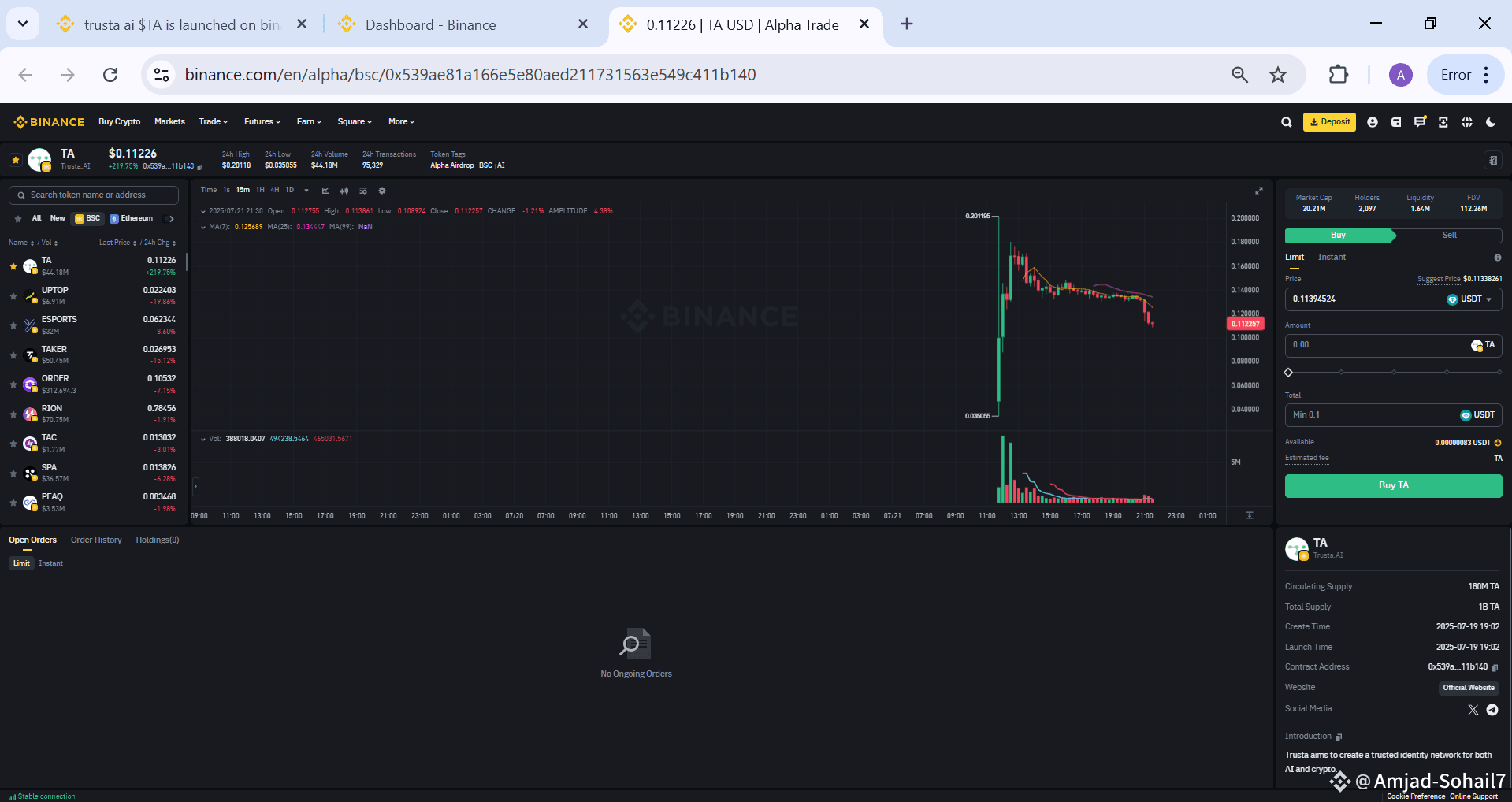Screen dimensions: 1512x802
Task: Open the chat messages icon
Action: coord(1420,122)
